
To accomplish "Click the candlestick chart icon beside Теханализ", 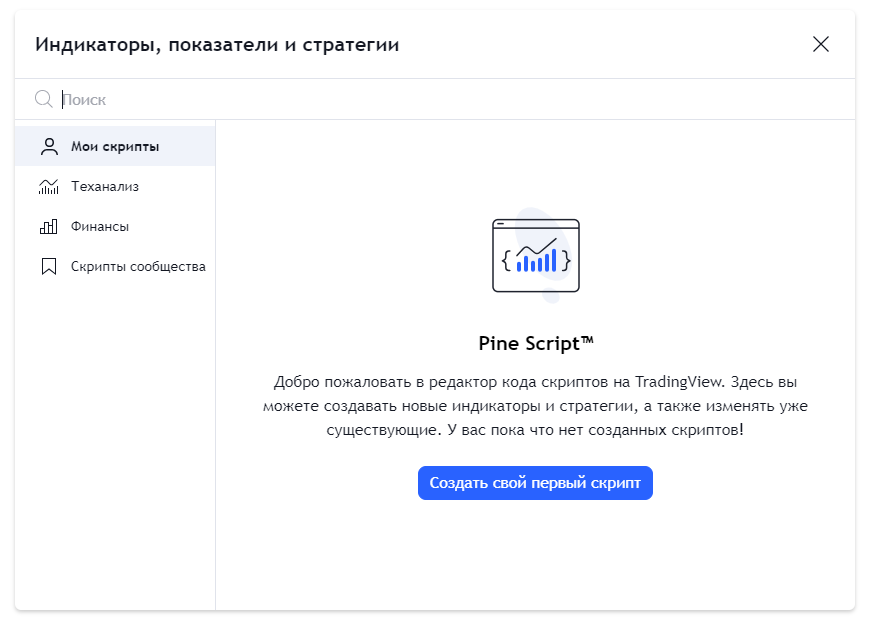I will [x=47, y=186].
